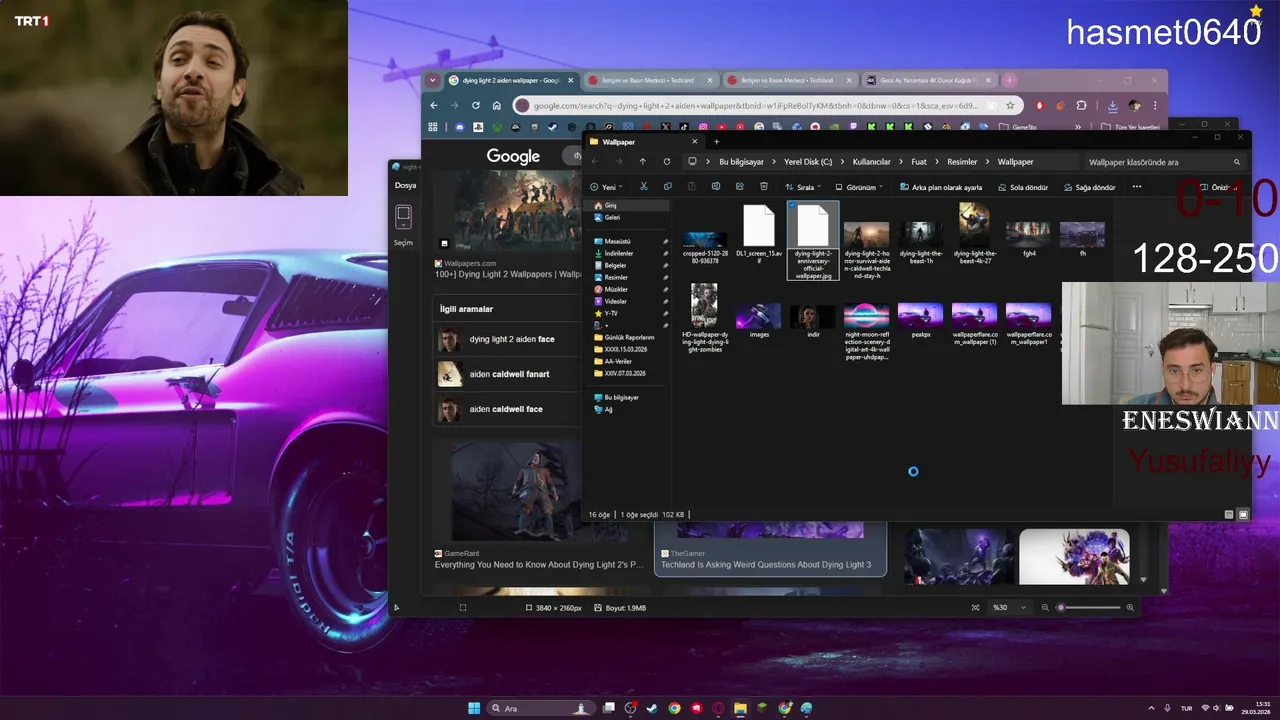Image resolution: width=1280 pixels, height=720 pixels.
Task: Click 'Arka plan olarak ayarla' button
Action: (x=940, y=187)
